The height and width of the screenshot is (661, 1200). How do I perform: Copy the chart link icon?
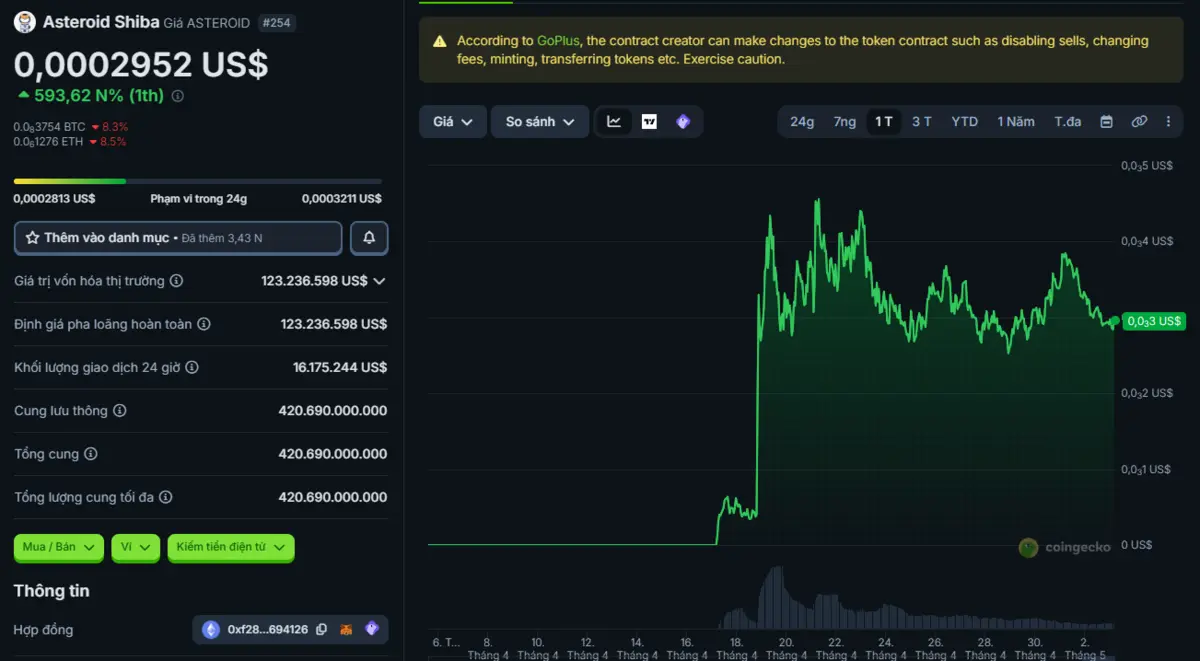coord(1139,122)
